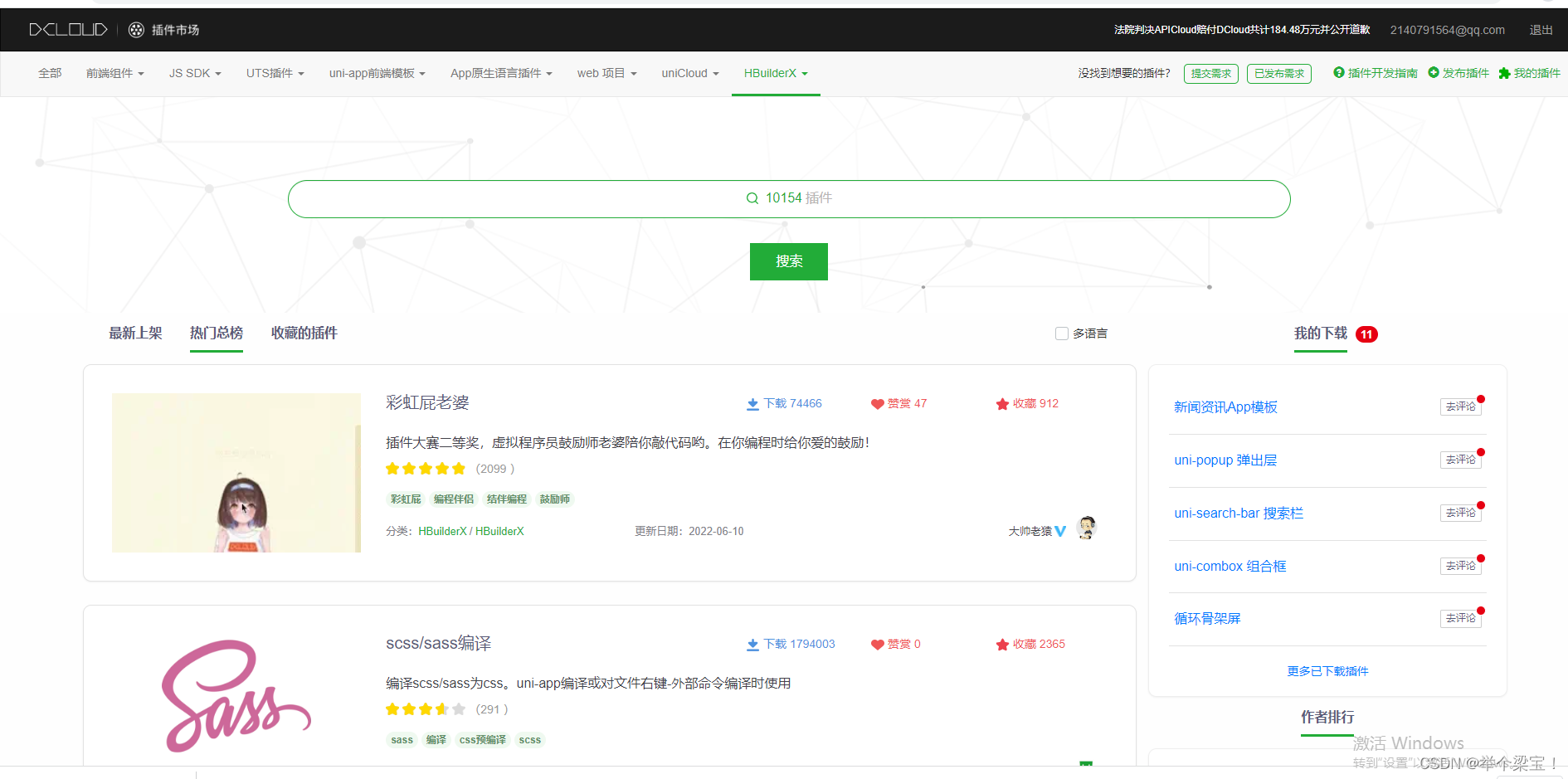Click the my plugins puzzle icon
The image size is (1568, 779).
(1504, 73)
